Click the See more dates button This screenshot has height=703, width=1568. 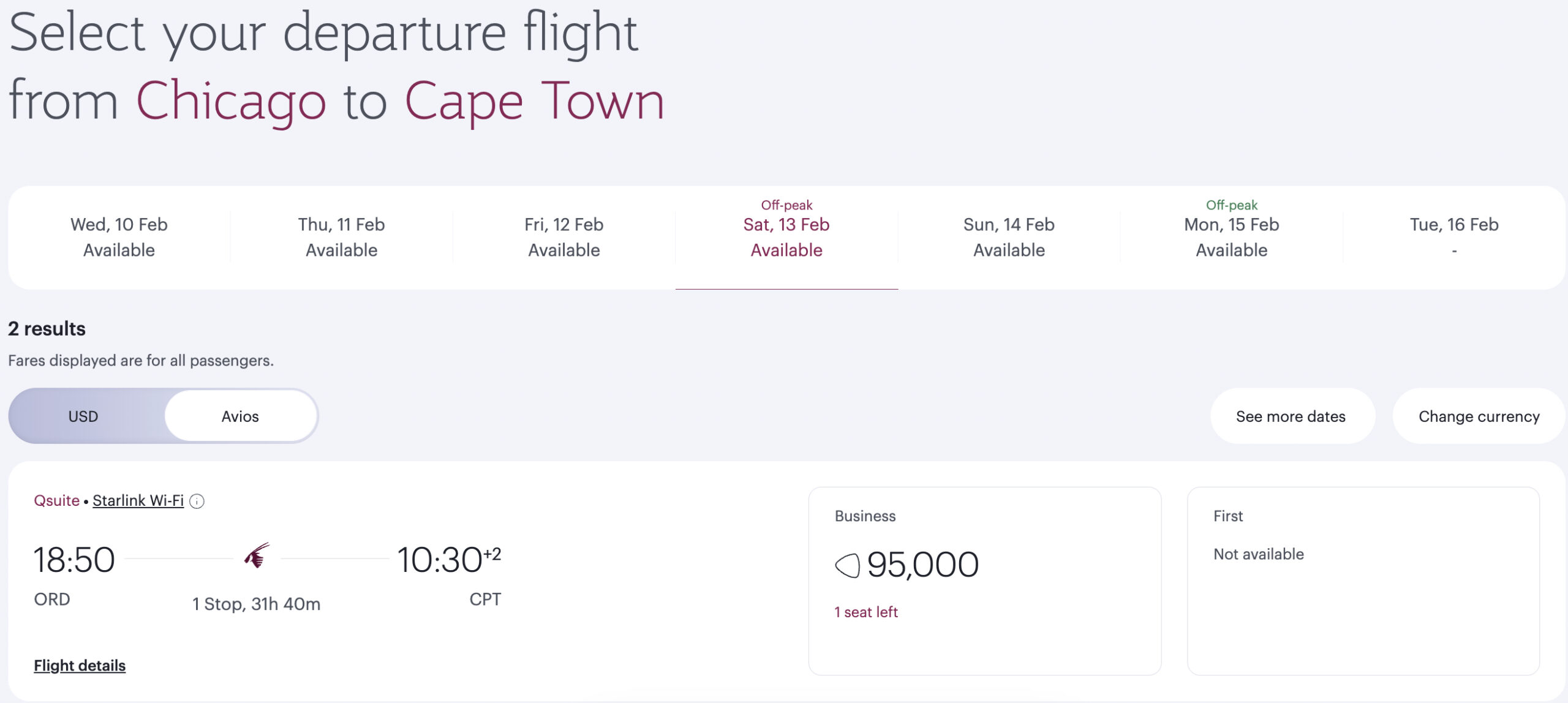pyautogui.click(x=1292, y=416)
